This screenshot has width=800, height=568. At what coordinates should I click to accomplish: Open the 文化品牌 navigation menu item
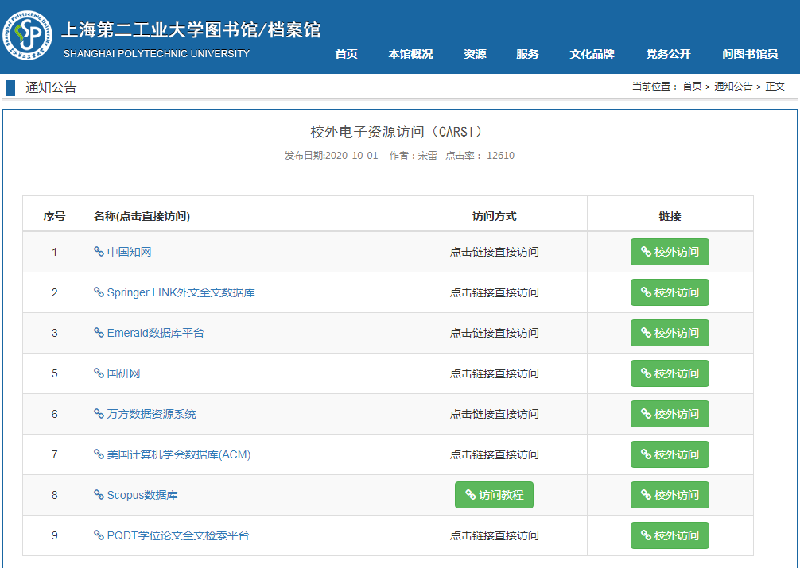pos(592,54)
